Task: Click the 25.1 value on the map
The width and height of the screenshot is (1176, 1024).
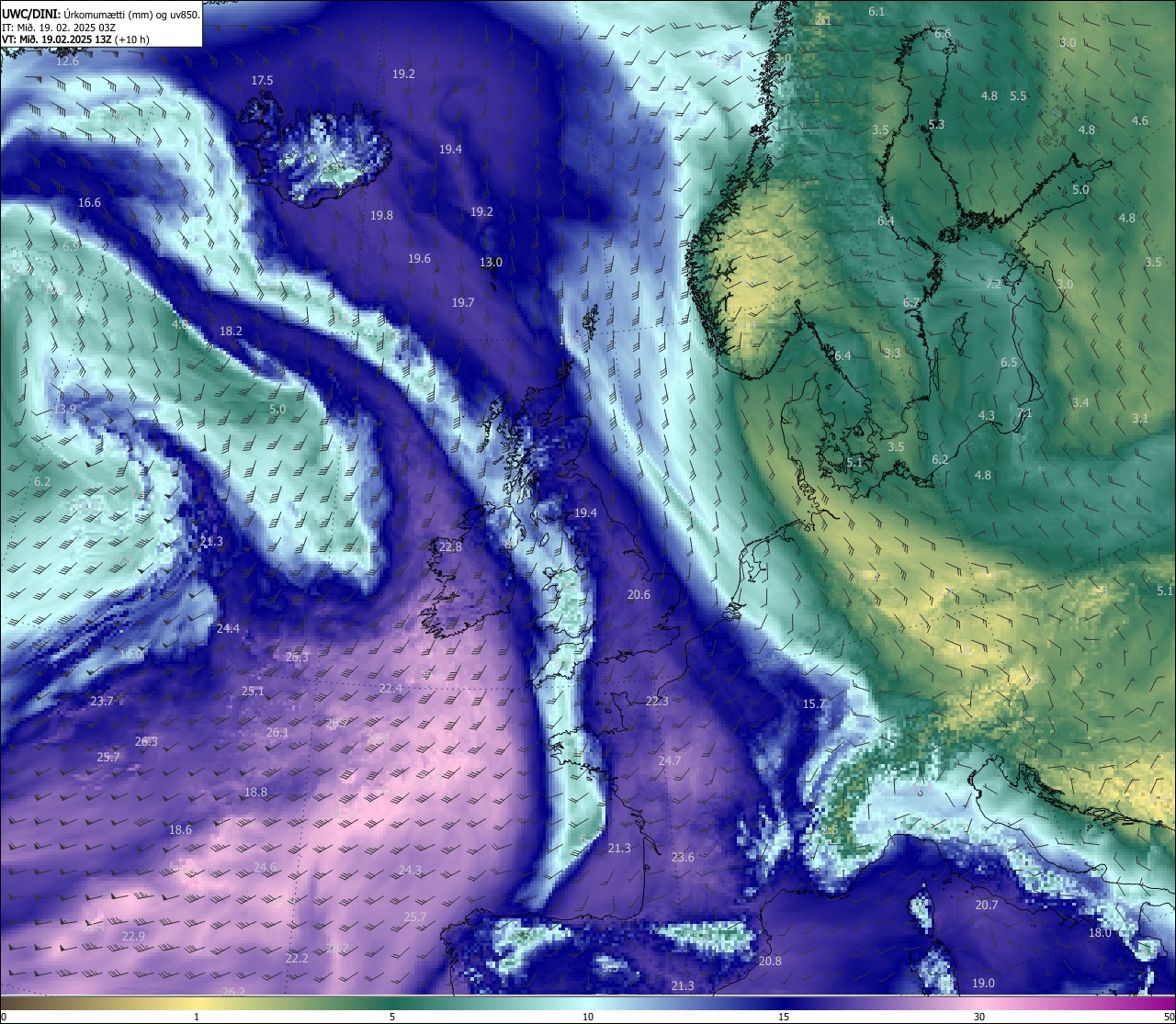Action: [x=253, y=692]
